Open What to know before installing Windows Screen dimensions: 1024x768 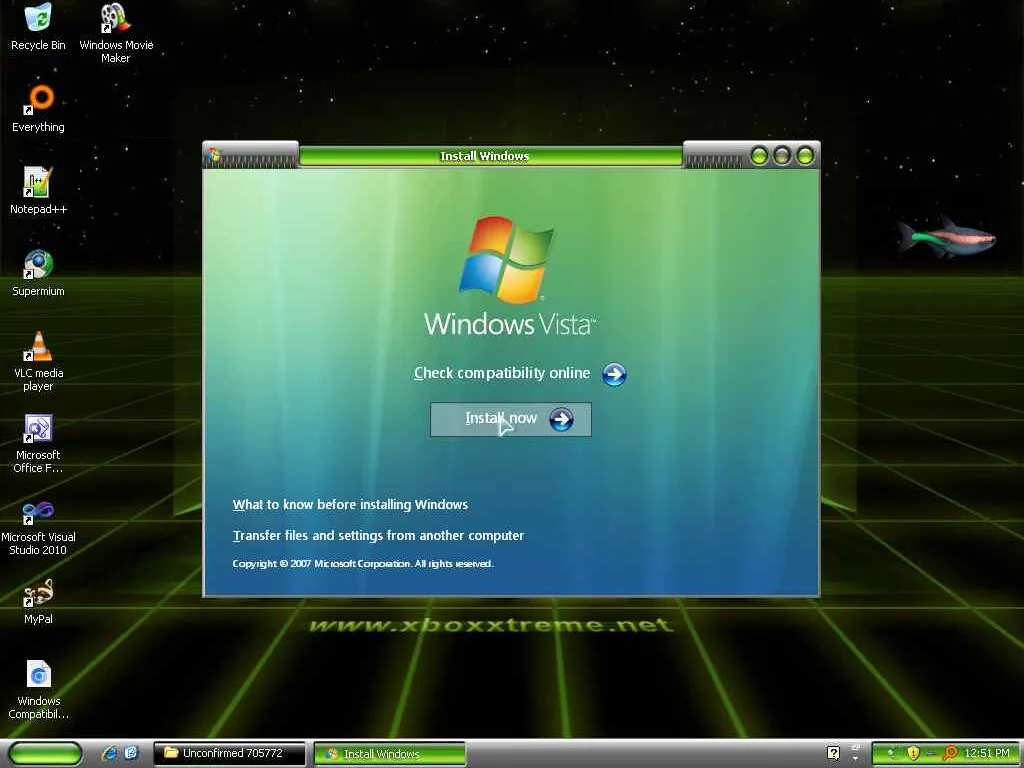pyautogui.click(x=350, y=504)
